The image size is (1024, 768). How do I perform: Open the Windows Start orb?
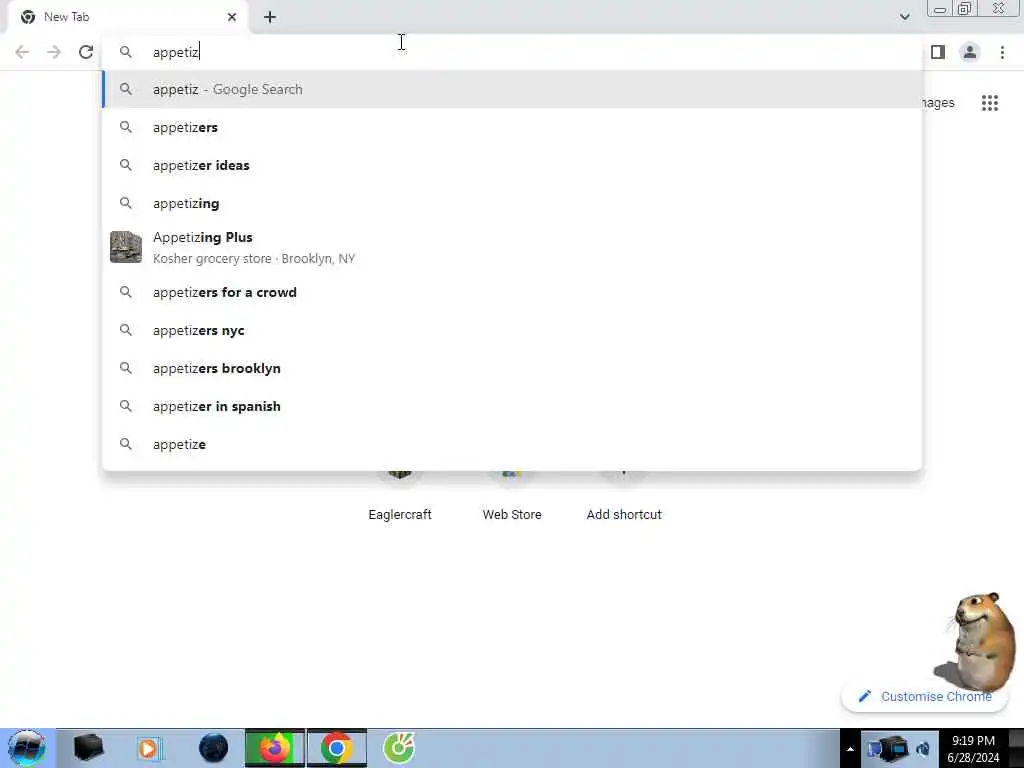[x=27, y=748]
